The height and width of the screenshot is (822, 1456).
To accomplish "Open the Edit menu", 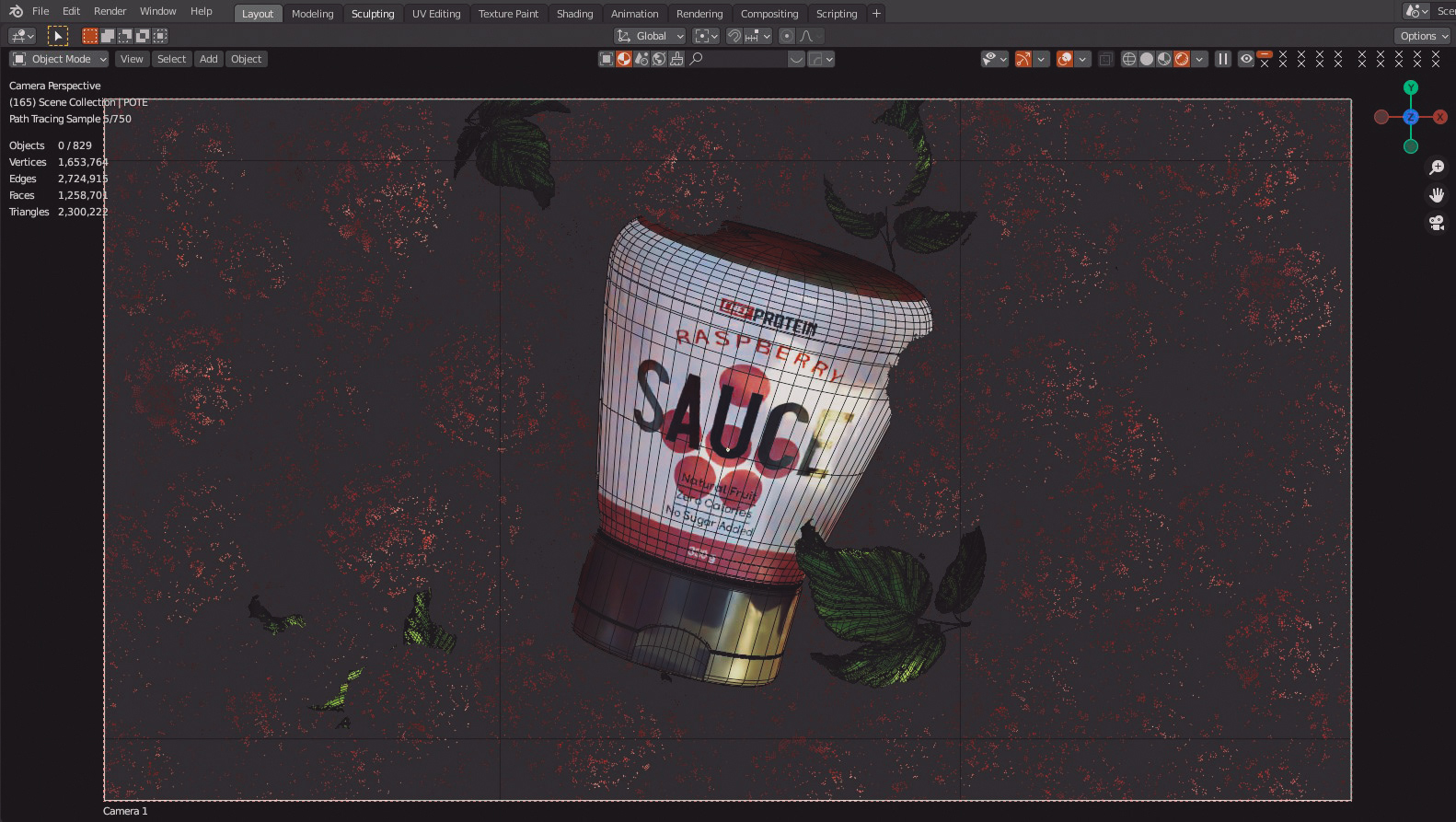I will 71,11.
